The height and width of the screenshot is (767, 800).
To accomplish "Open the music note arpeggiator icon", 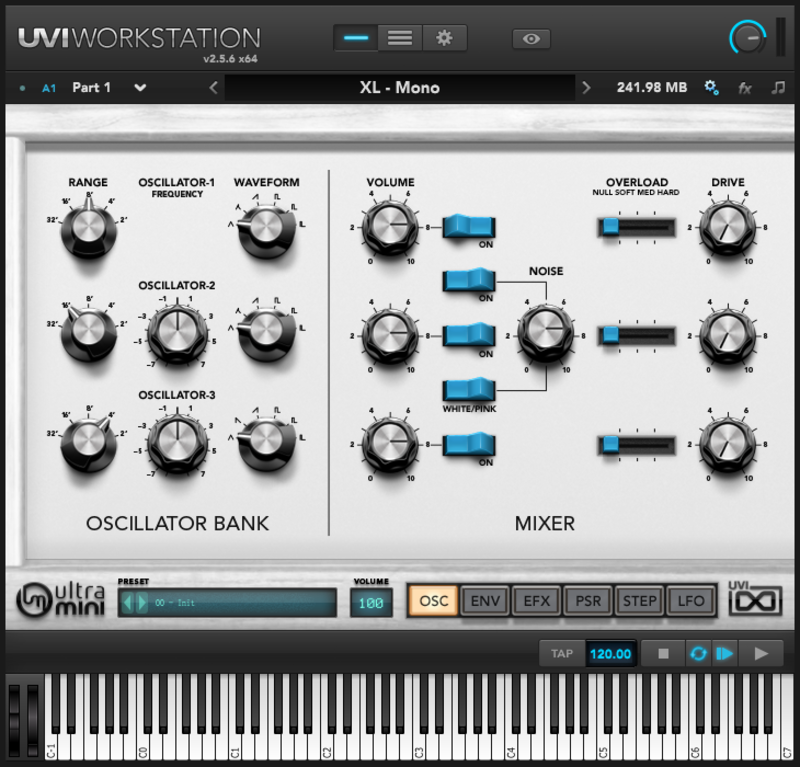I will tap(778, 88).
